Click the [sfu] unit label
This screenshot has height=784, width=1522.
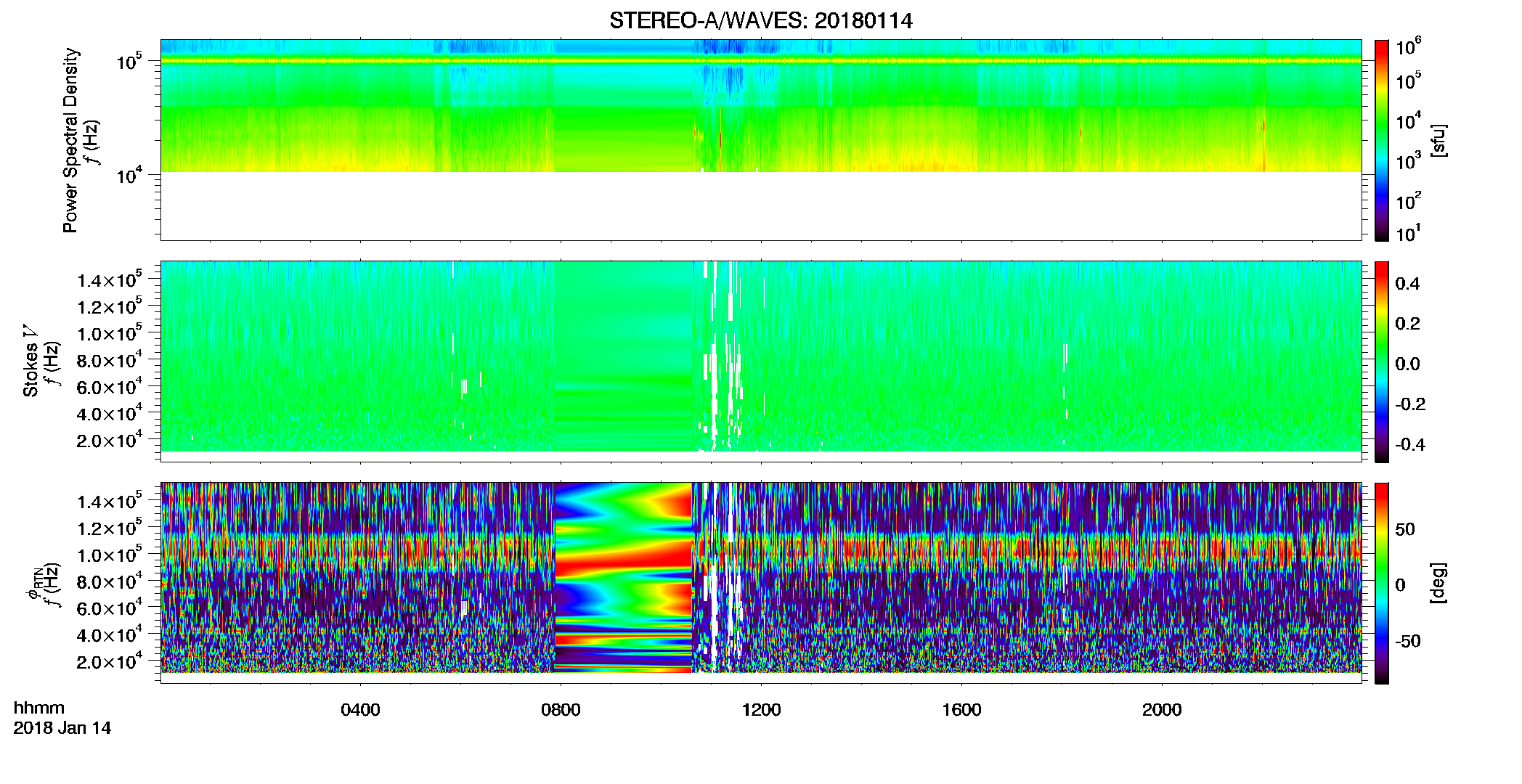1438,141
